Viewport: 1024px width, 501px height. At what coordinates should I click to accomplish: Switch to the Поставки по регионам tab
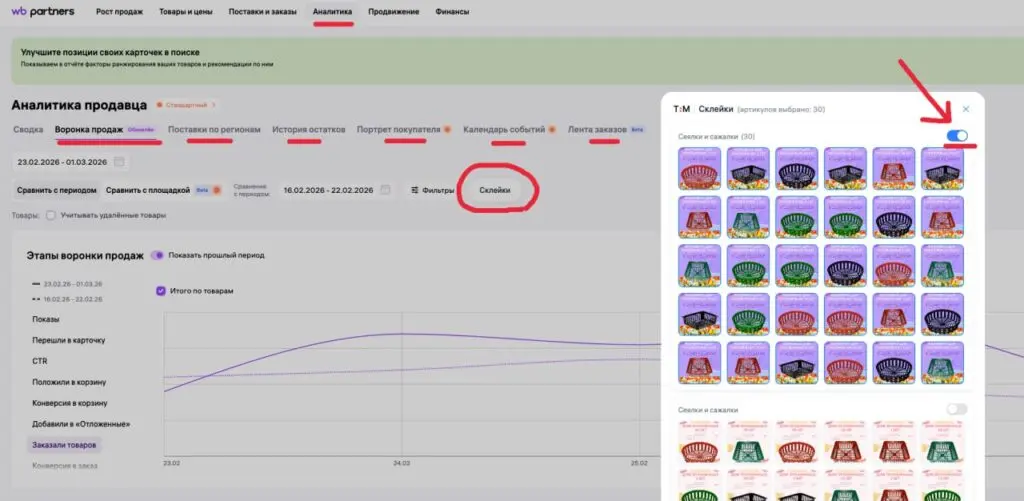pyautogui.click(x=214, y=129)
